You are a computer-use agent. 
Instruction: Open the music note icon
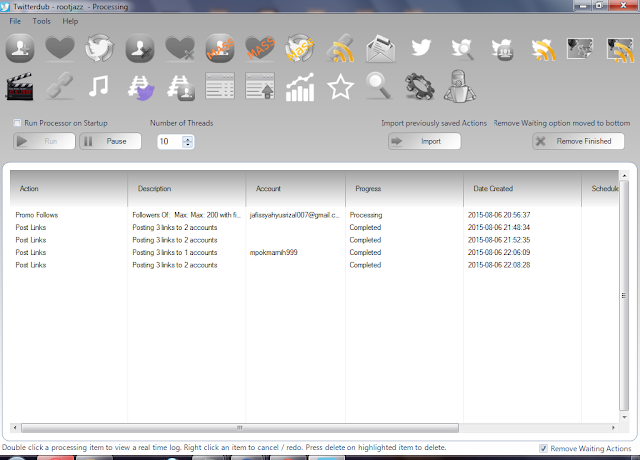pos(99,86)
